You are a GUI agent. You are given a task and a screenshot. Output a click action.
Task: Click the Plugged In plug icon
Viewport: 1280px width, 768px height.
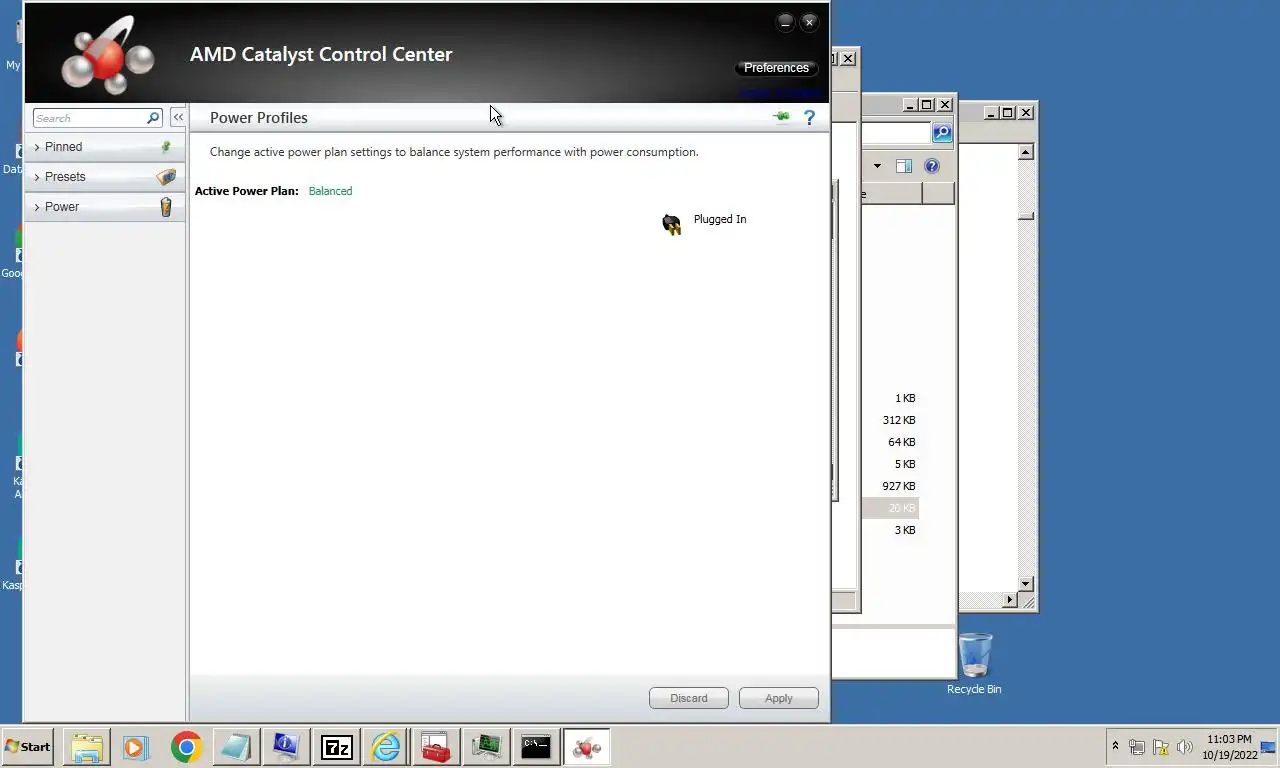(672, 224)
